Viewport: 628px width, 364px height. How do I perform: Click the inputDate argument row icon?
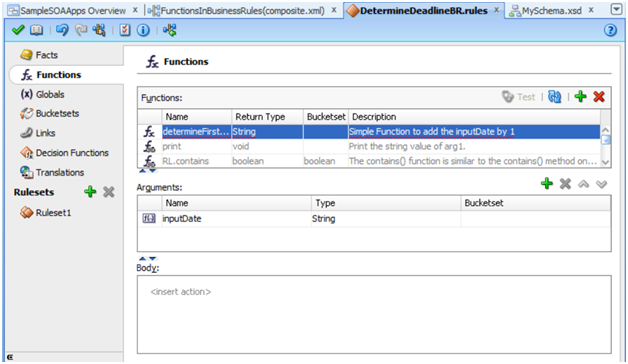149,218
